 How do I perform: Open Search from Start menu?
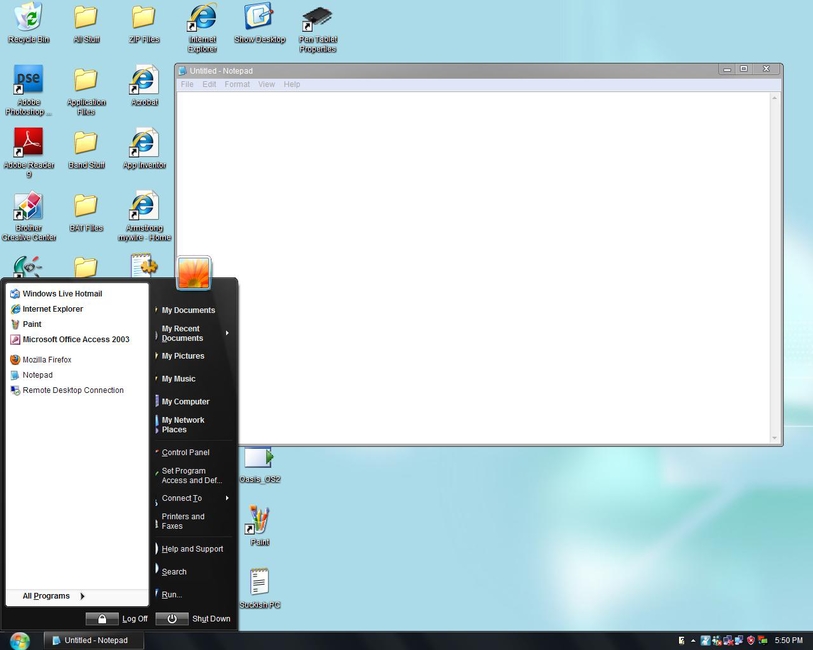point(193,571)
